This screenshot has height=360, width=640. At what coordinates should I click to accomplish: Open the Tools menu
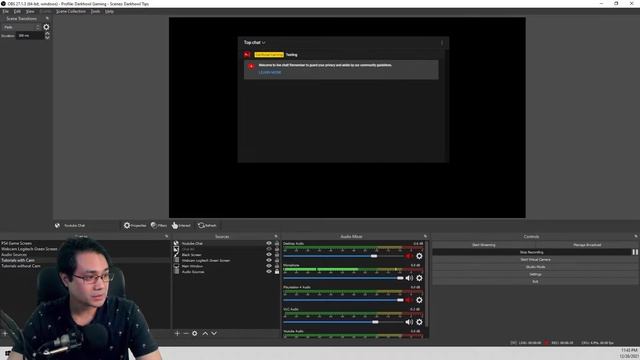tap(95, 11)
